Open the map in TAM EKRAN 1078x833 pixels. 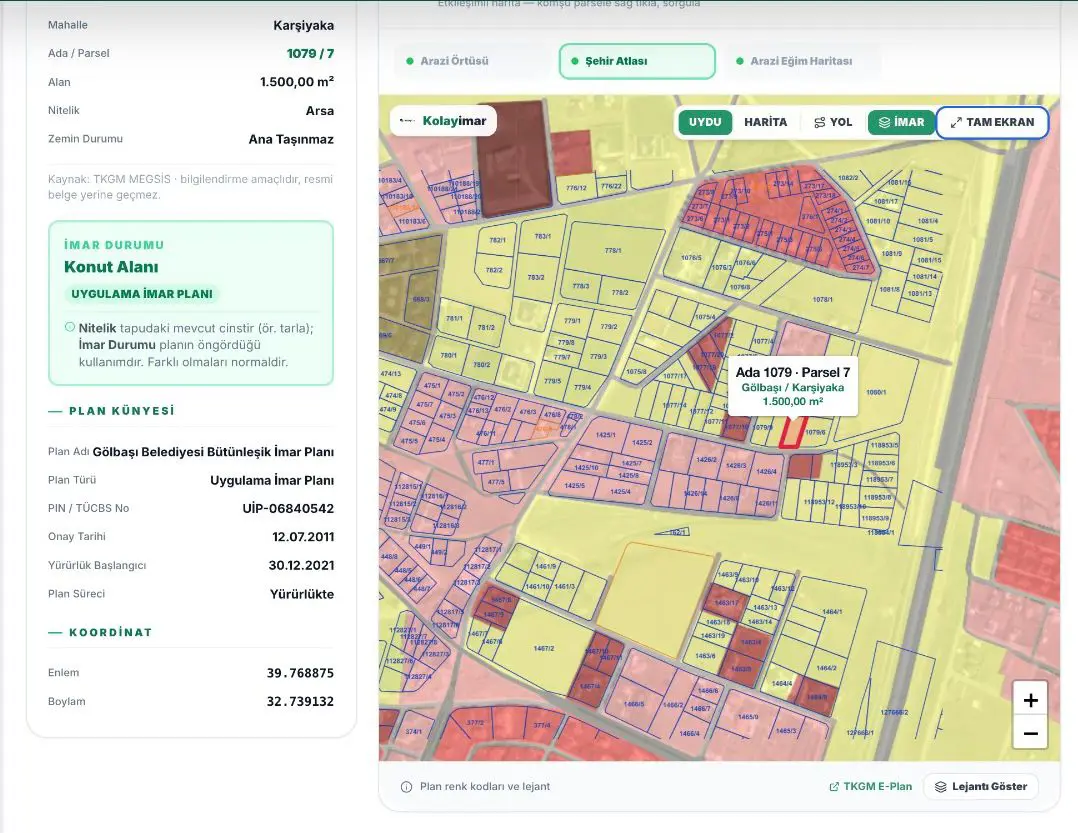[x=992, y=122]
